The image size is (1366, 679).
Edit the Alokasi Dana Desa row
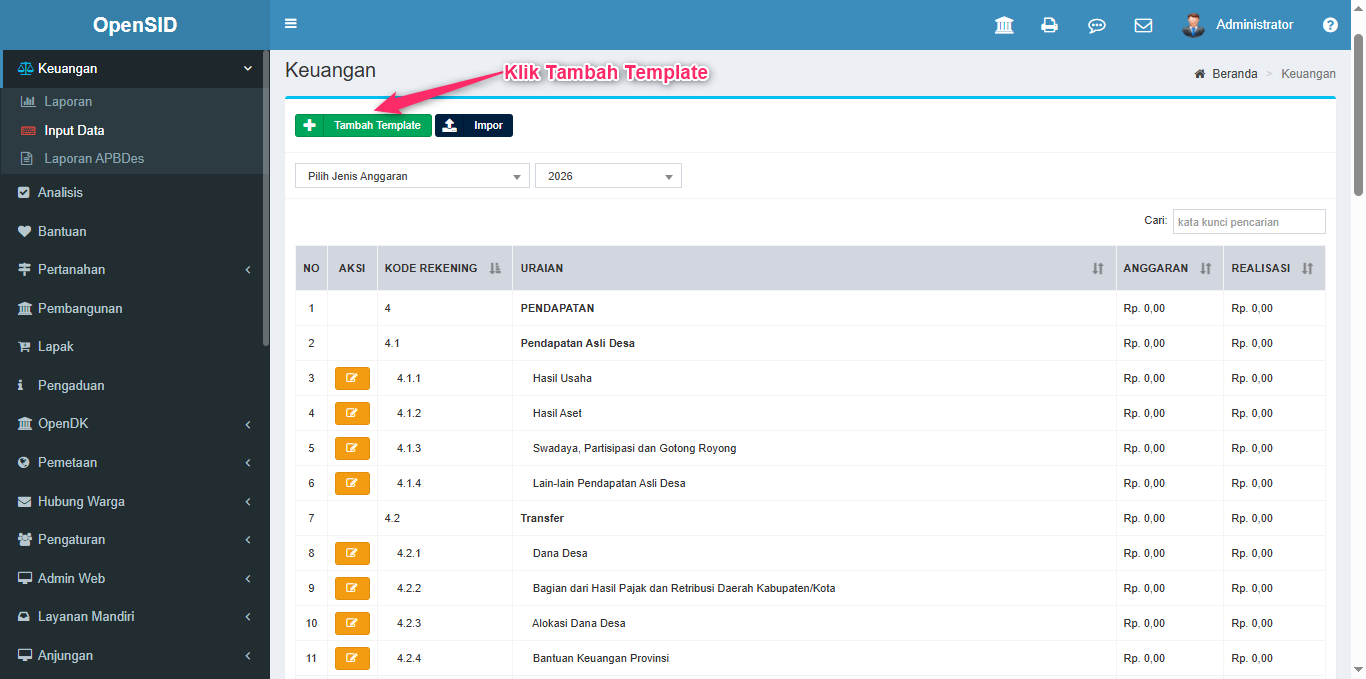point(352,623)
